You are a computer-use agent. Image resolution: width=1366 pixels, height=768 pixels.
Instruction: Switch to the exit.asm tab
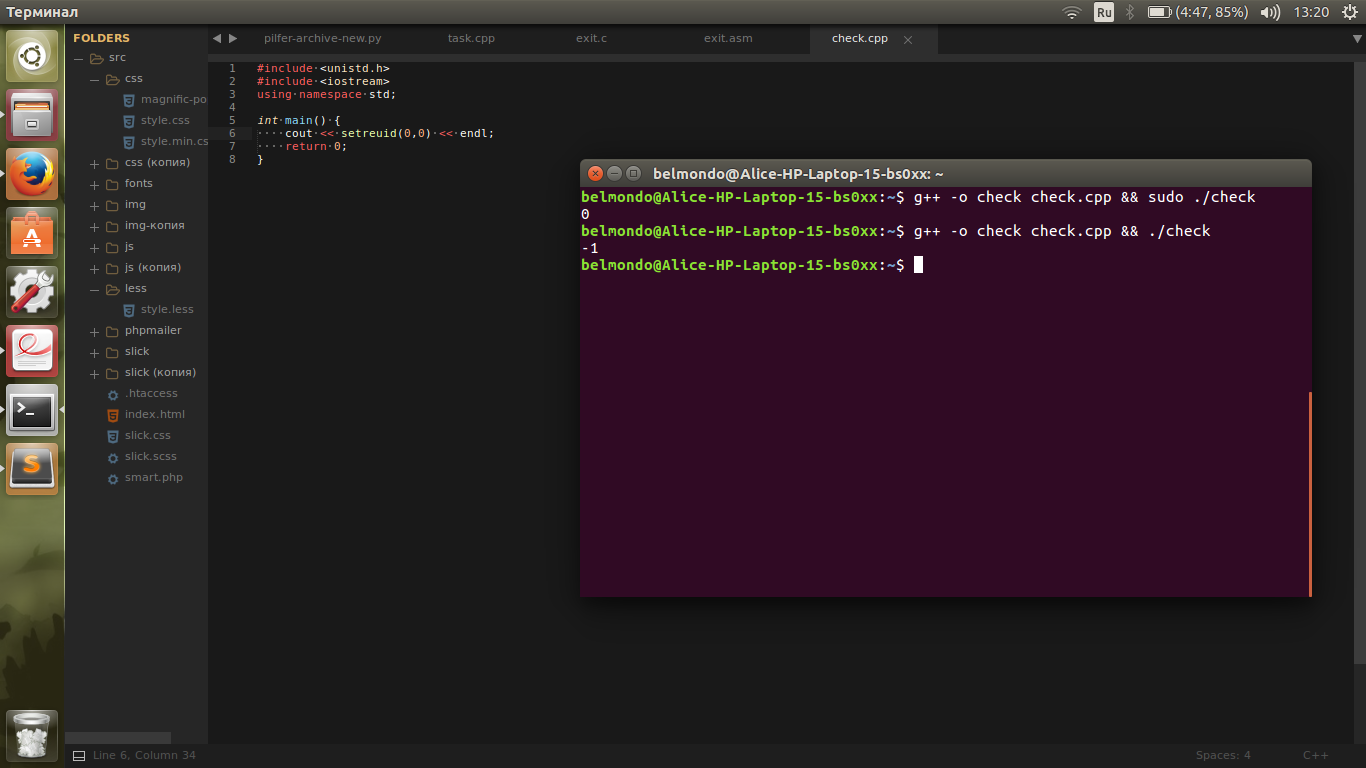728,38
